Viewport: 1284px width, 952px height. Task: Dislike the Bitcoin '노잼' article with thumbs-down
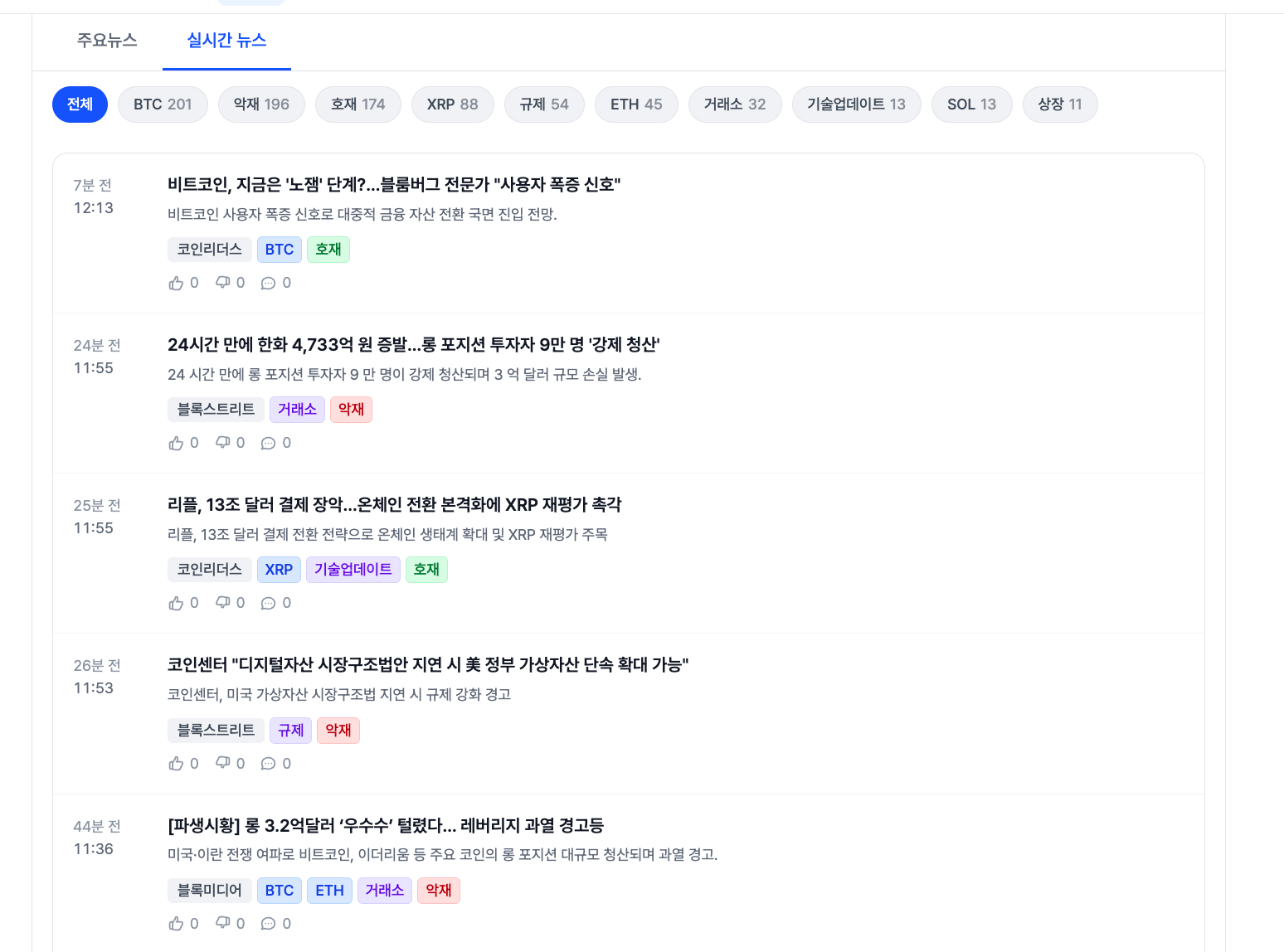222,283
